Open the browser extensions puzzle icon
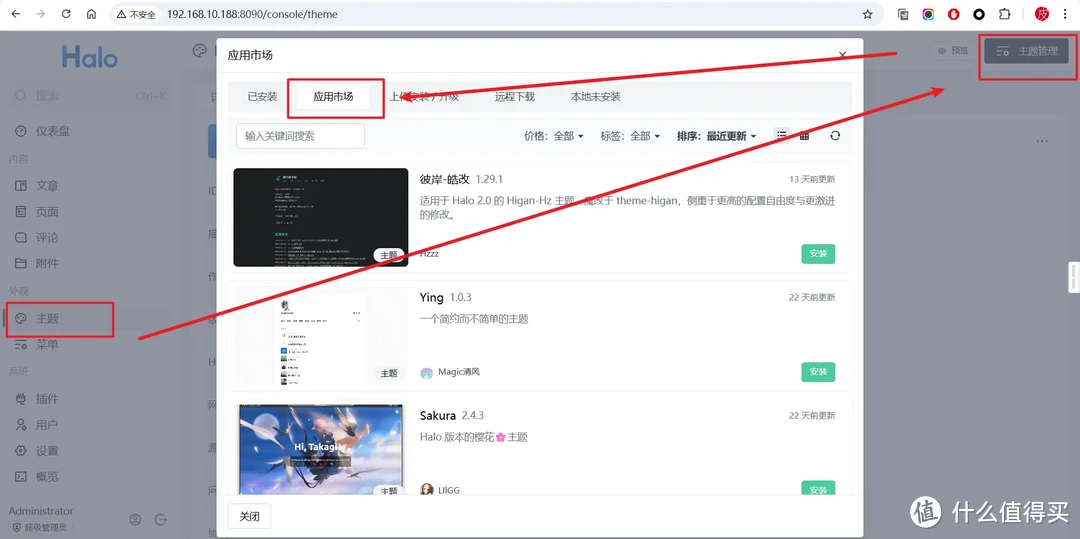1080x539 pixels. (x=1004, y=14)
